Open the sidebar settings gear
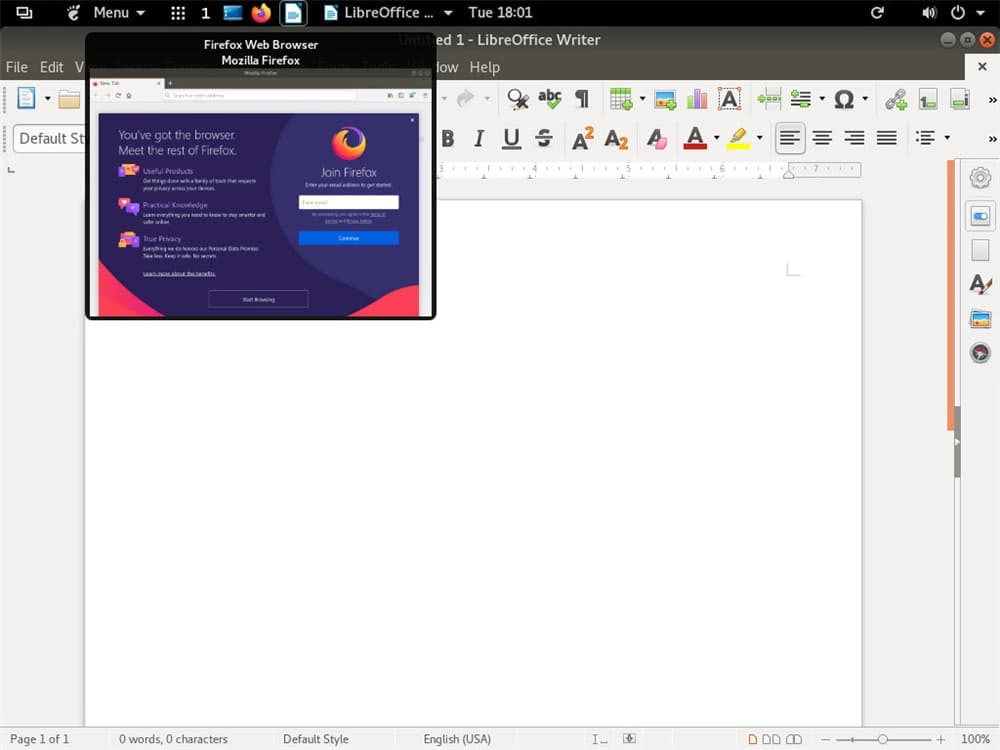The image size is (1000, 750). click(x=980, y=177)
